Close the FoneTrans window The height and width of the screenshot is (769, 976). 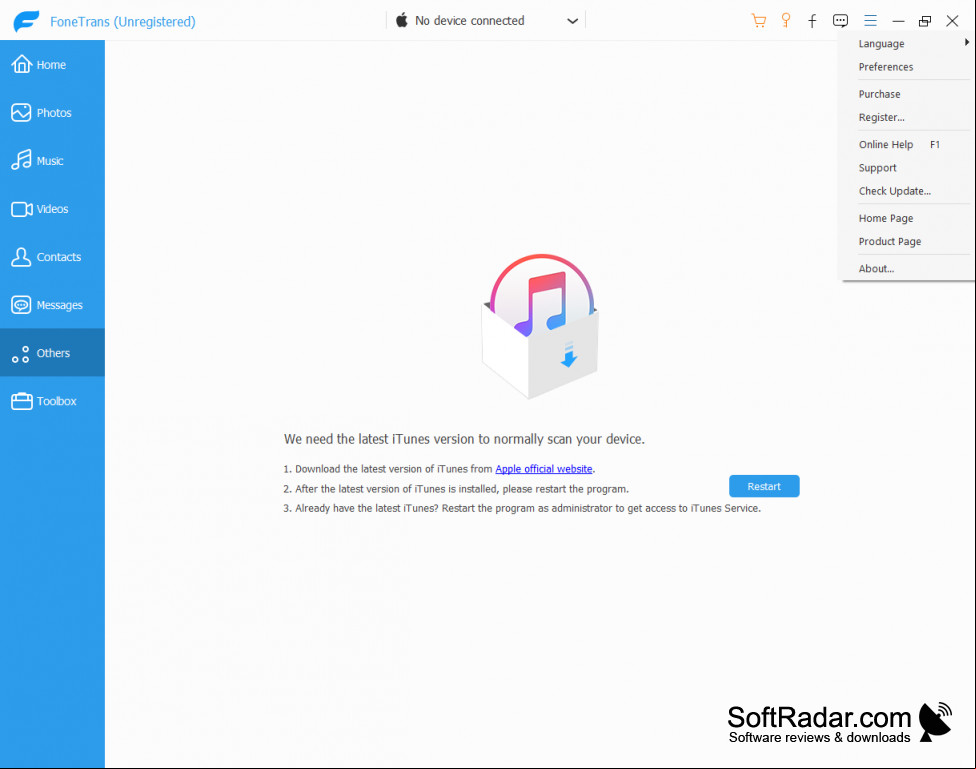[952, 21]
